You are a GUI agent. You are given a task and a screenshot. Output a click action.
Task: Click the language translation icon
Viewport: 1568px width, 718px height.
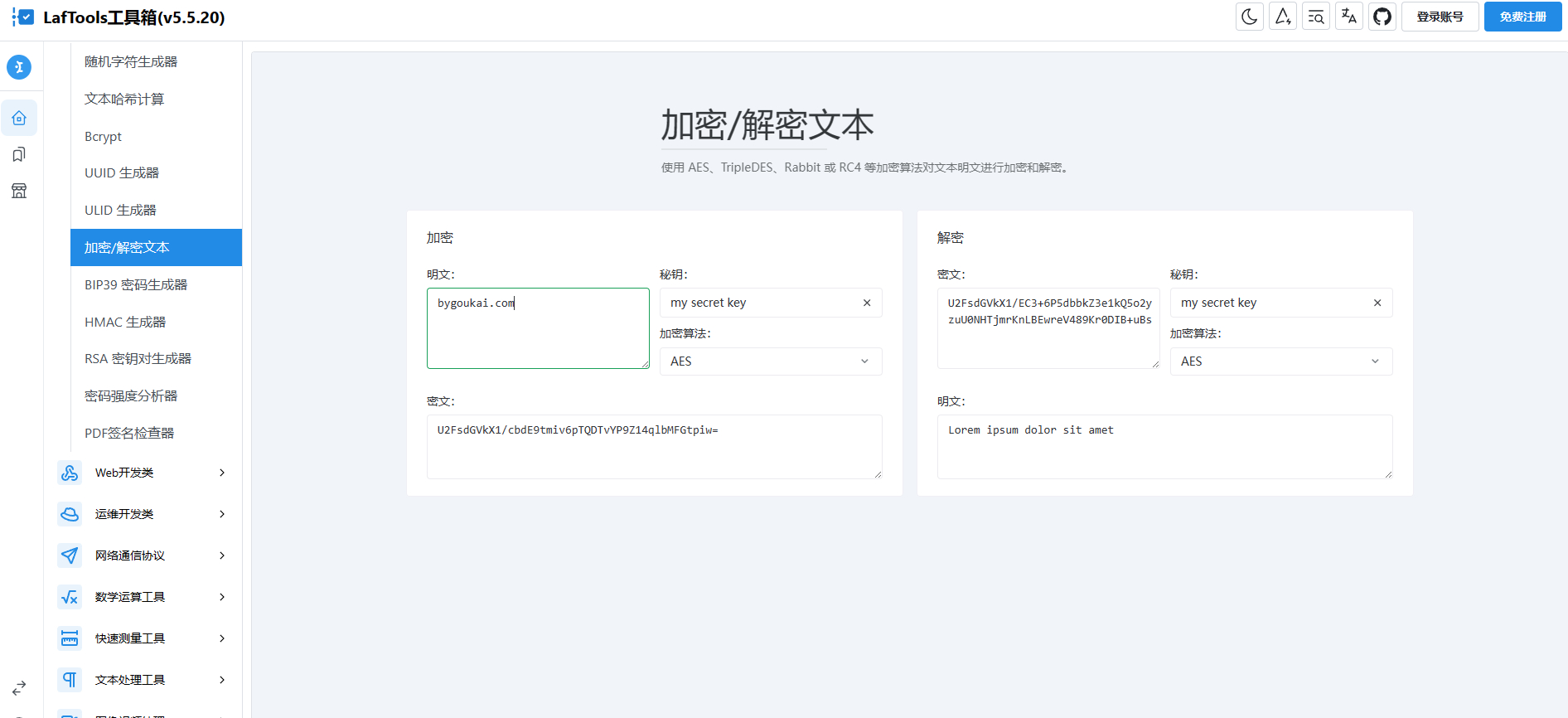coord(1348,17)
